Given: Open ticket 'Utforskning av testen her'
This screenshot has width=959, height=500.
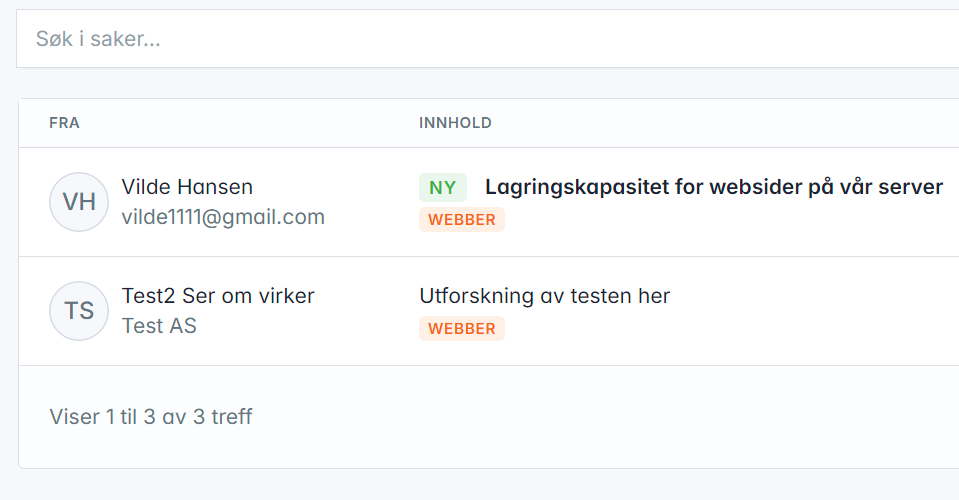Looking at the screenshot, I should (544, 296).
